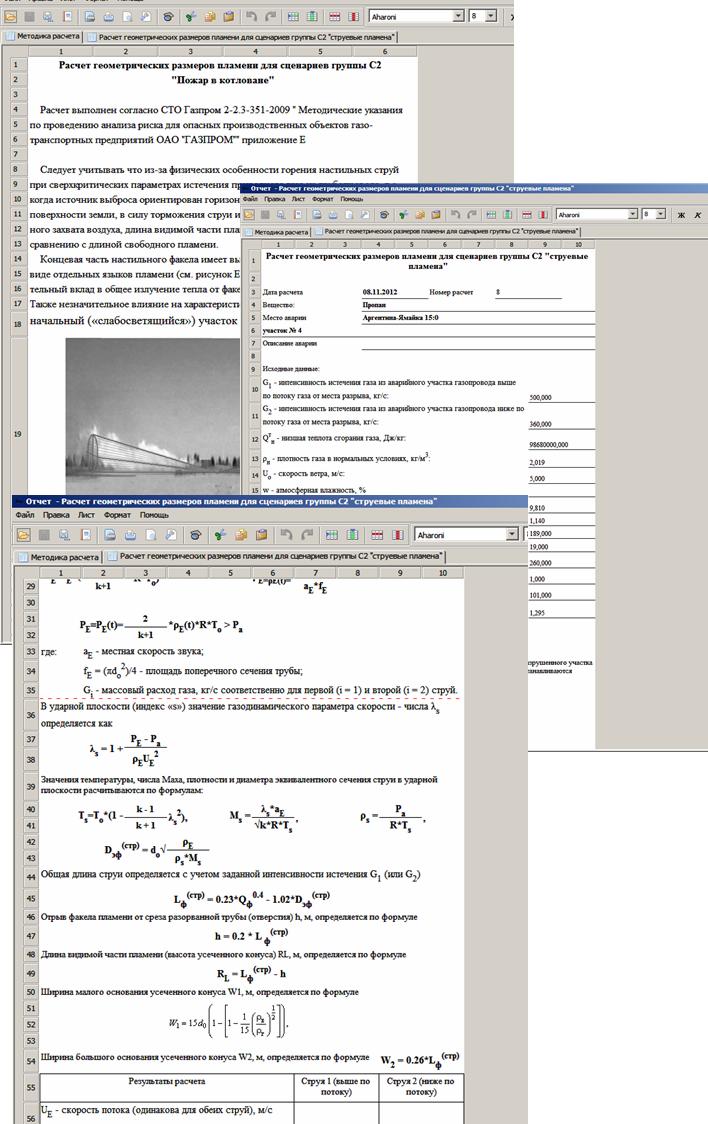Open the Помощь menu in the bottom window
Screen dimensions: 708x1124
[154, 514]
